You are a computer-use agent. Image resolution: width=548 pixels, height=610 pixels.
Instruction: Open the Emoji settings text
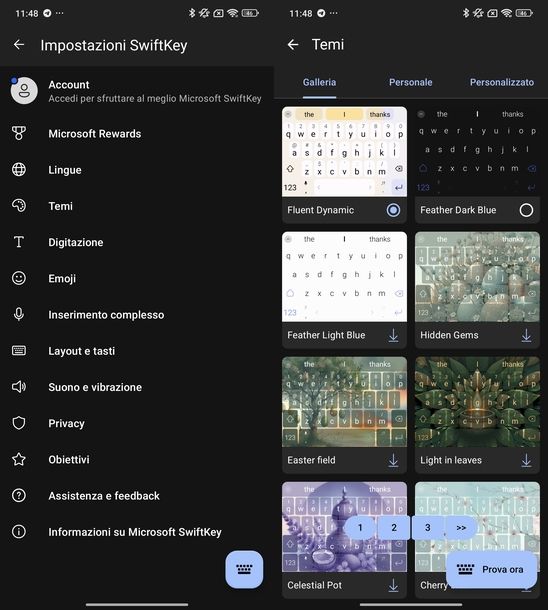pyautogui.click(x=62, y=279)
